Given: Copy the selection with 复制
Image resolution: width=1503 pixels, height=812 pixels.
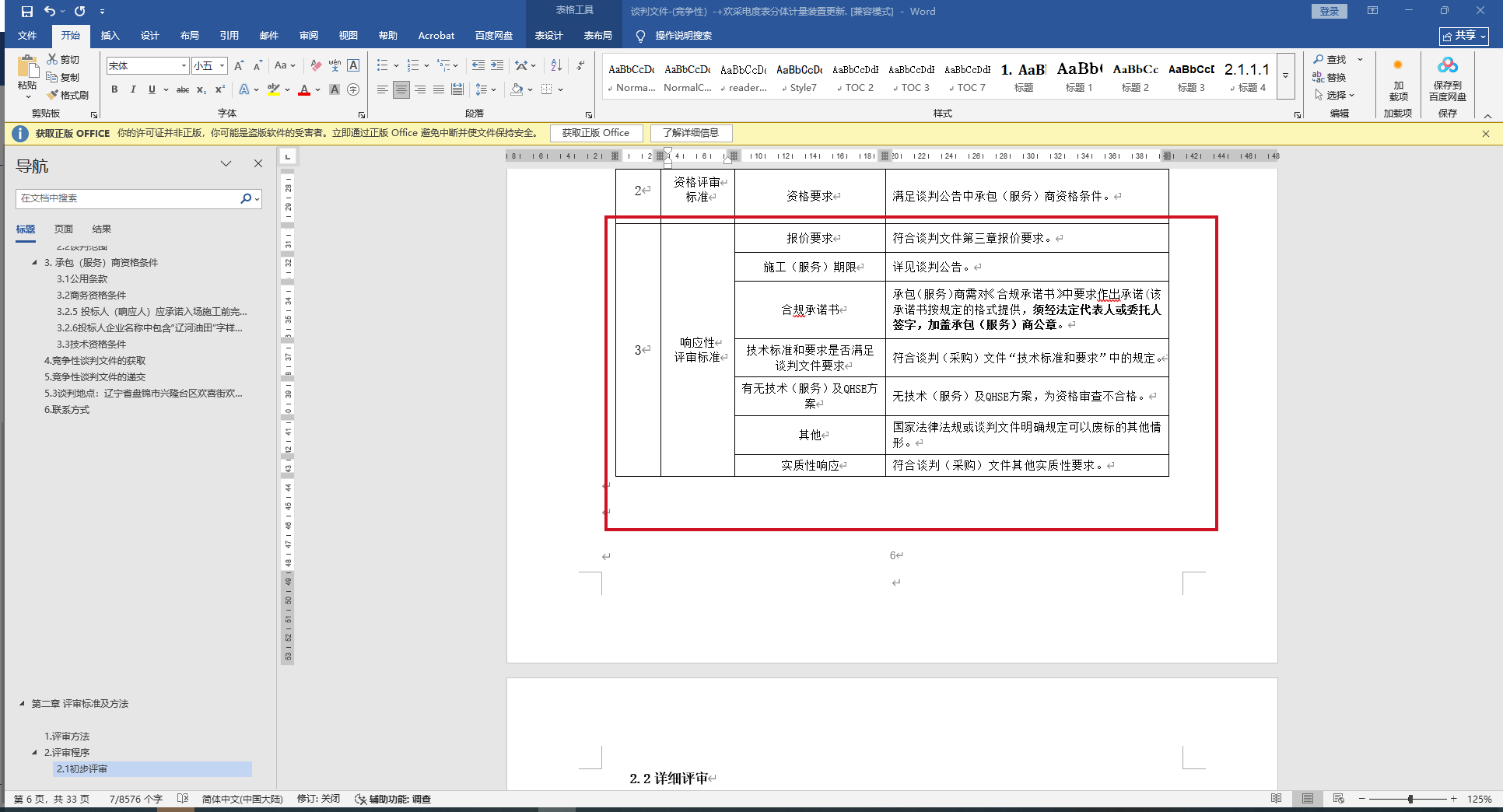Looking at the screenshot, I should point(63,77).
